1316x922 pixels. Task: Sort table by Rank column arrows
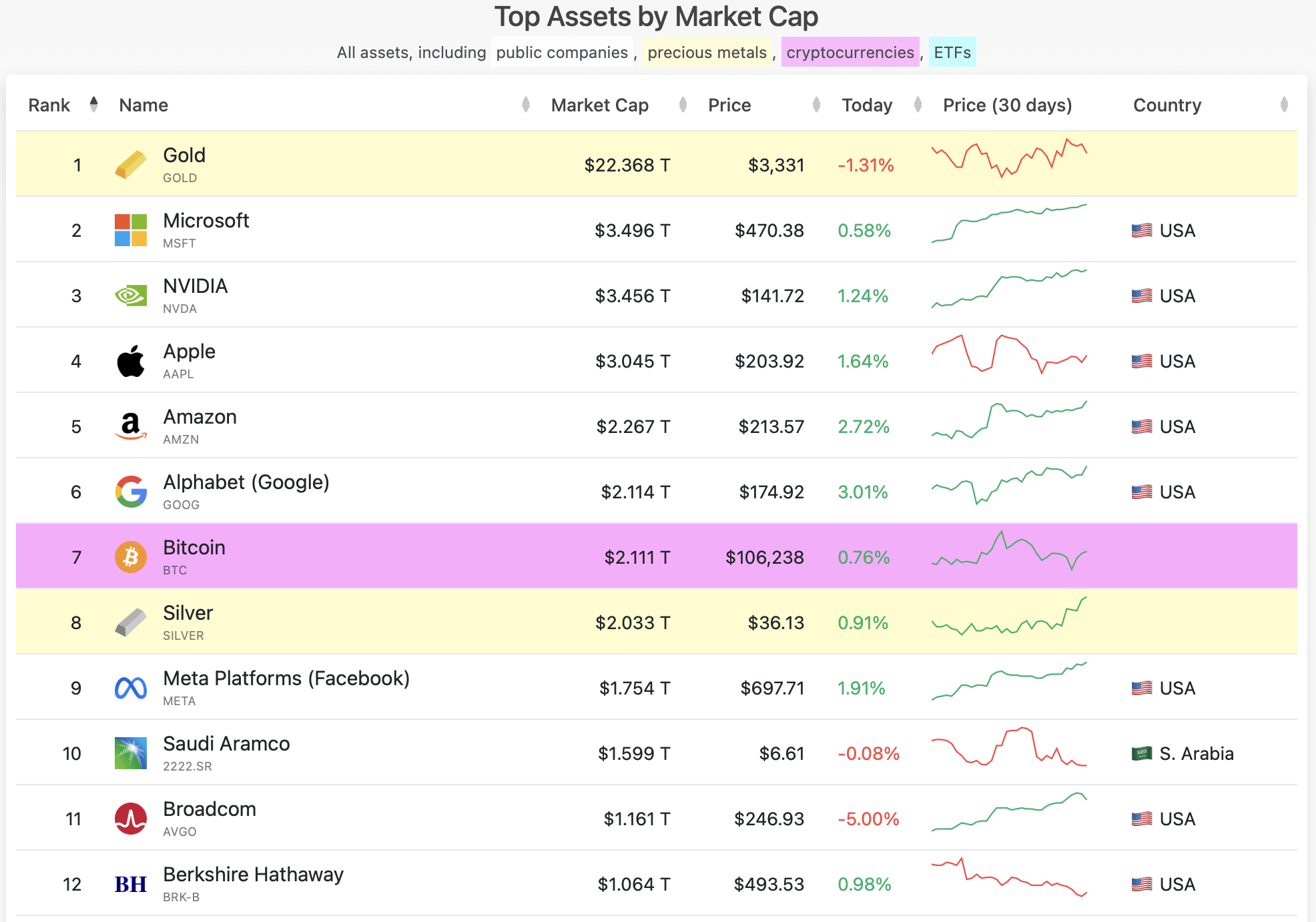[x=93, y=105]
